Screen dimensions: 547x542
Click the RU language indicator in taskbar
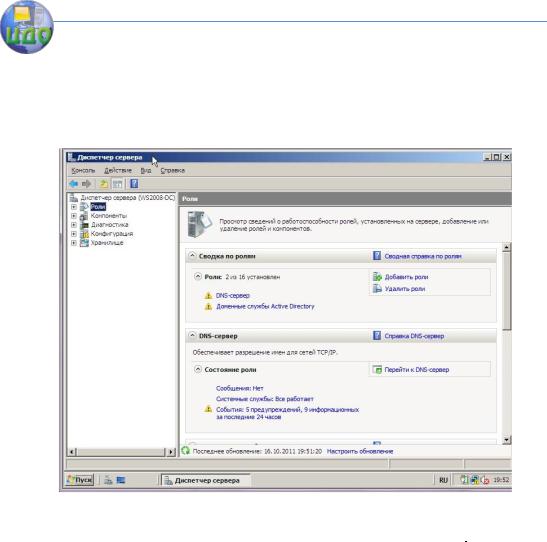pos(443,480)
